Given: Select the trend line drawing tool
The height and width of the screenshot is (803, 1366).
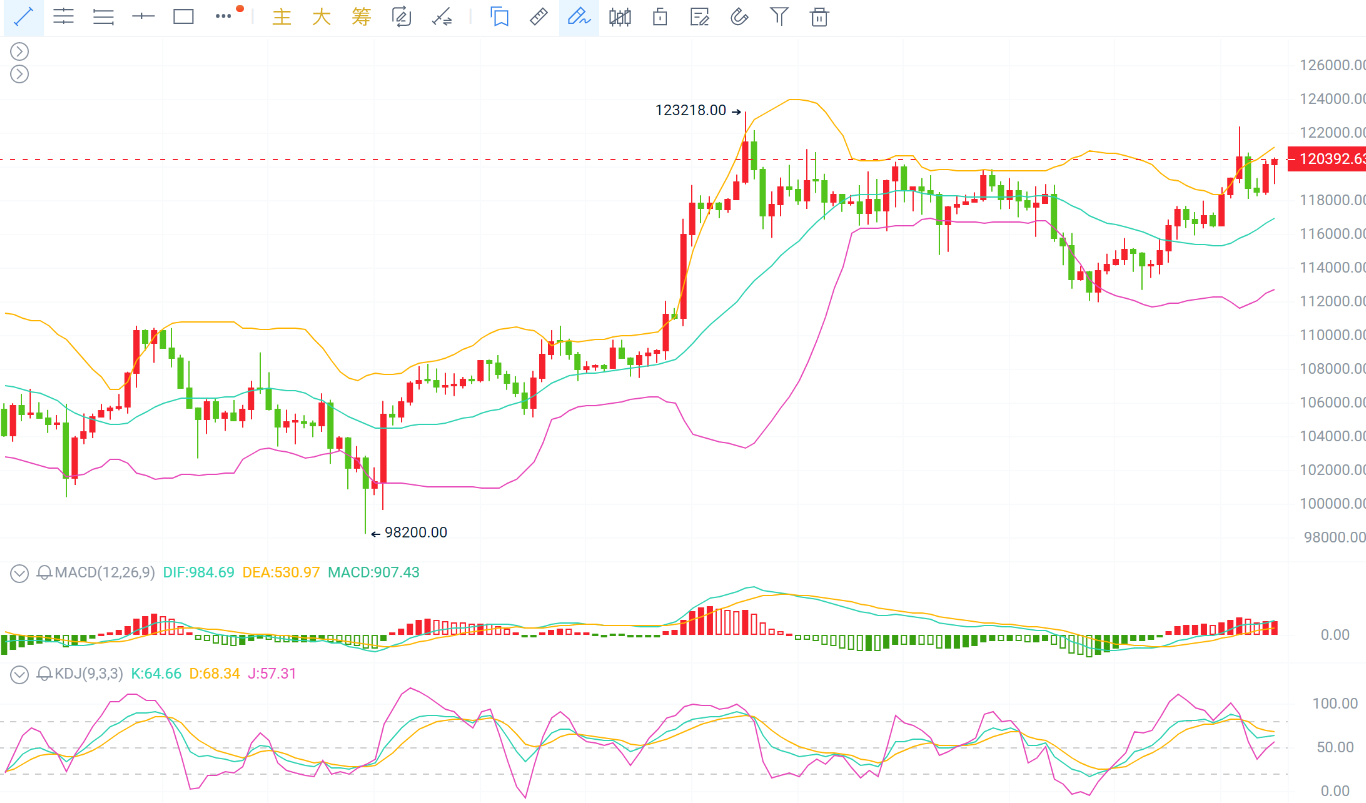Looking at the screenshot, I should coord(24,17).
